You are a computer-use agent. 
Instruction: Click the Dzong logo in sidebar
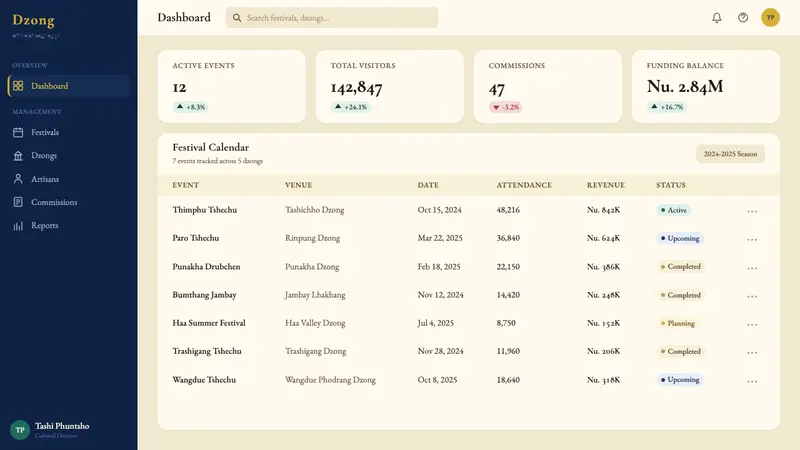[x=34, y=20]
